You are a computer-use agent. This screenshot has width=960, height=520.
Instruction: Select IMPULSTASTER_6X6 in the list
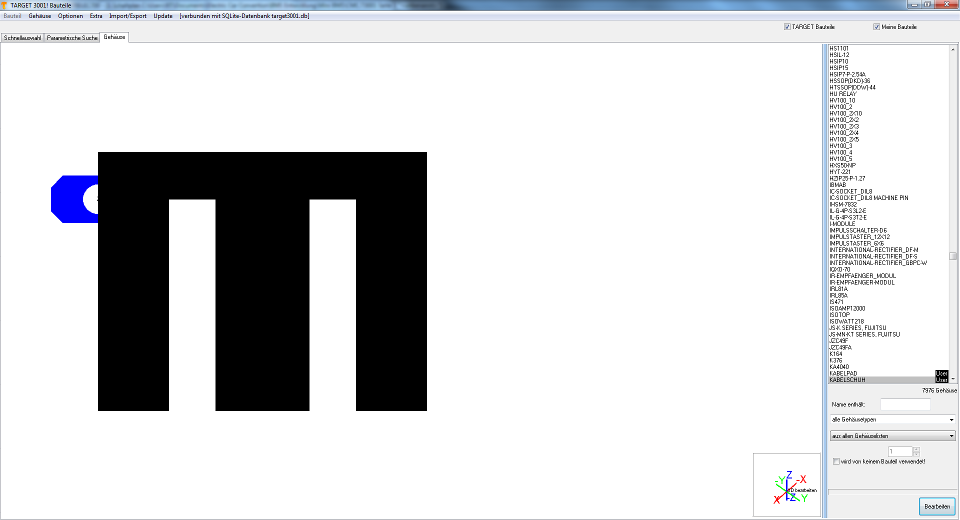point(857,243)
